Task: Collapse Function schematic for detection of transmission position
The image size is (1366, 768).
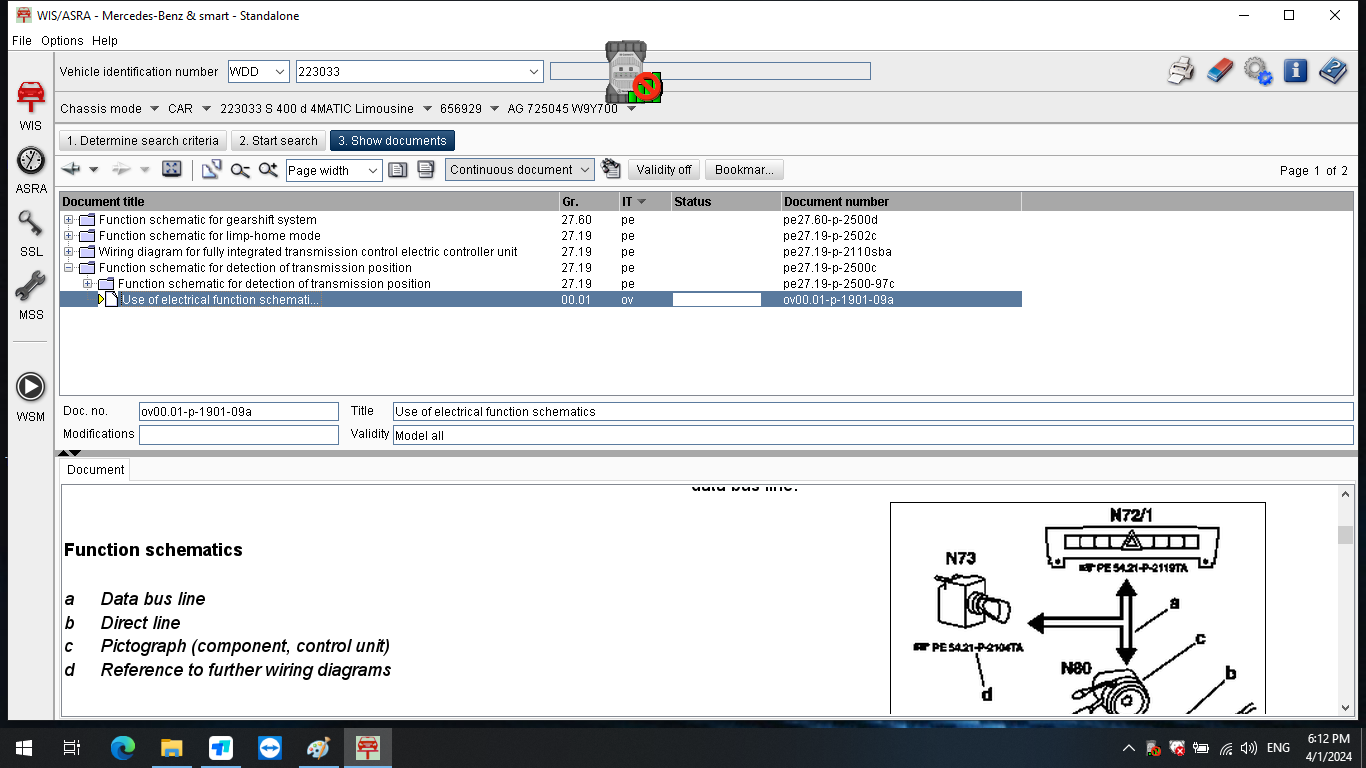Action: point(66,267)
